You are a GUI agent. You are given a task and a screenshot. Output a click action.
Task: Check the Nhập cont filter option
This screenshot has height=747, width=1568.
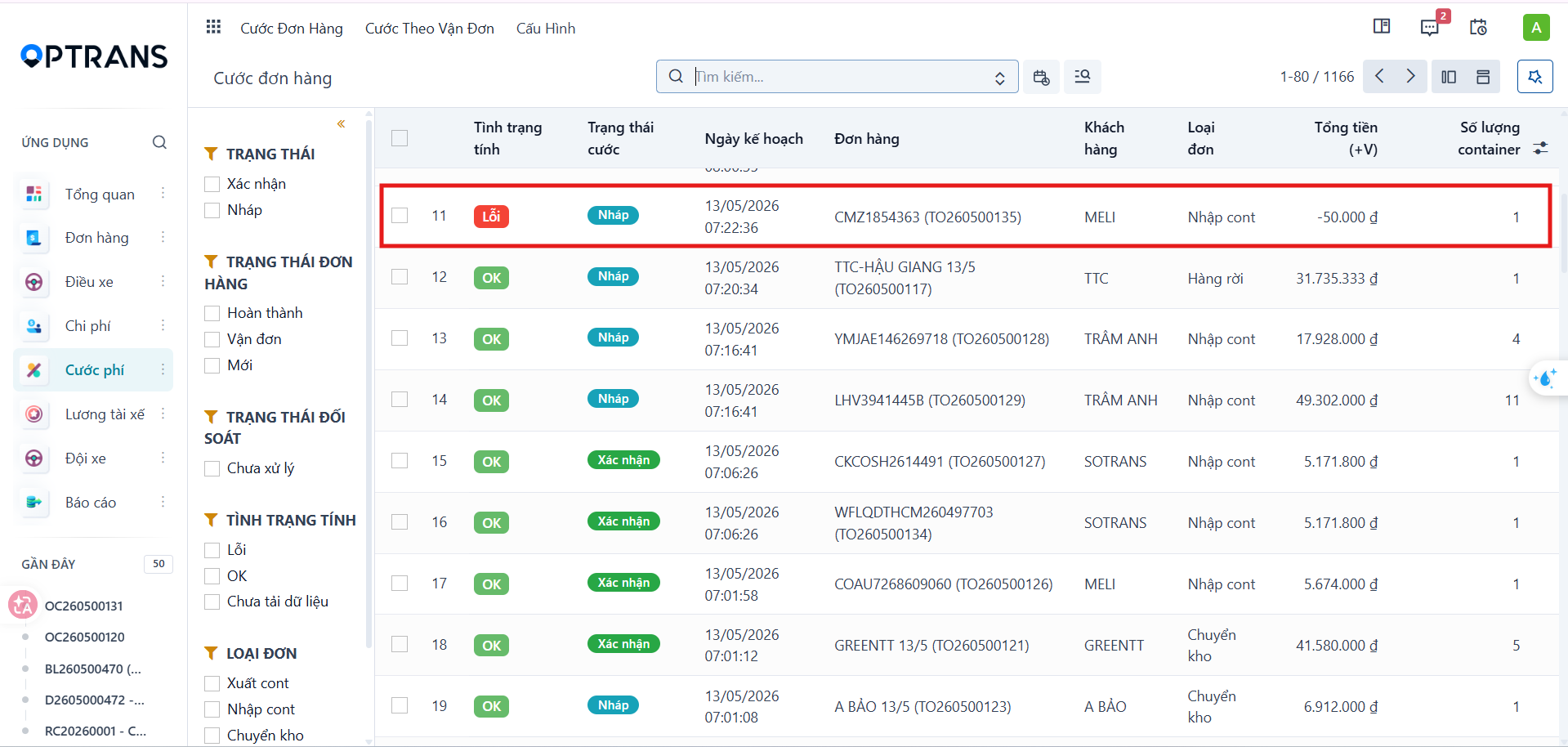(x=212, y=709)
